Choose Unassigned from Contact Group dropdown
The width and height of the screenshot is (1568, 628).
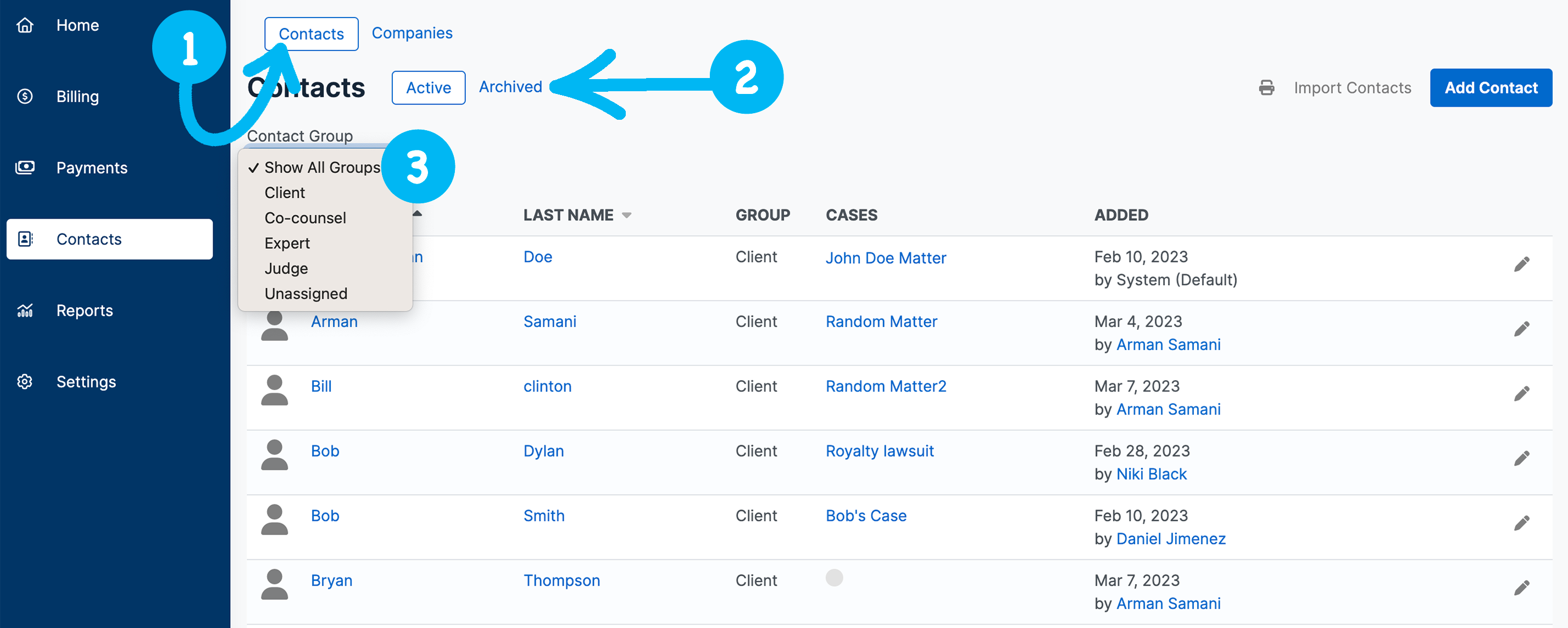(x=305, y=293)
